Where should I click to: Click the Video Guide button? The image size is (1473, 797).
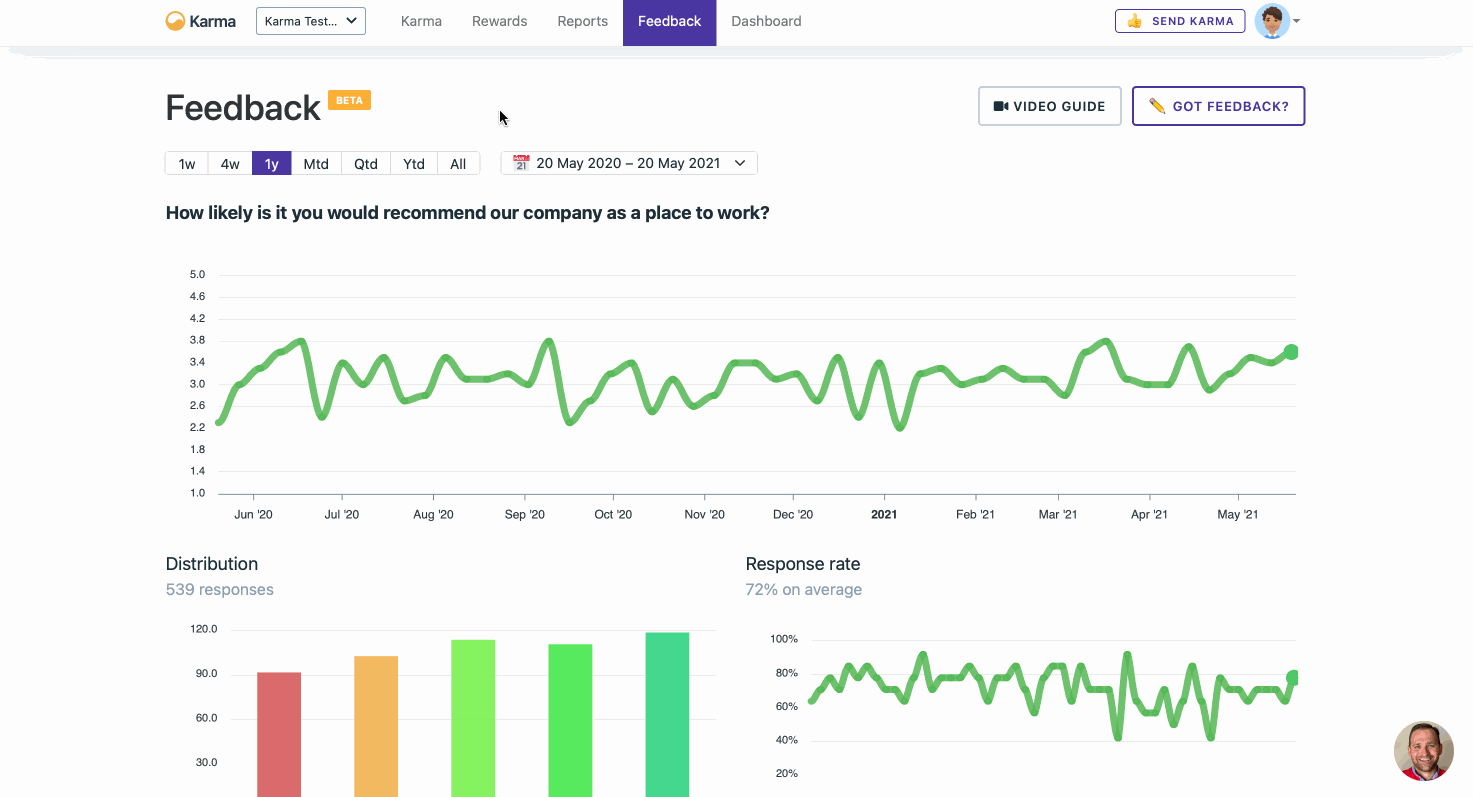1050,106
